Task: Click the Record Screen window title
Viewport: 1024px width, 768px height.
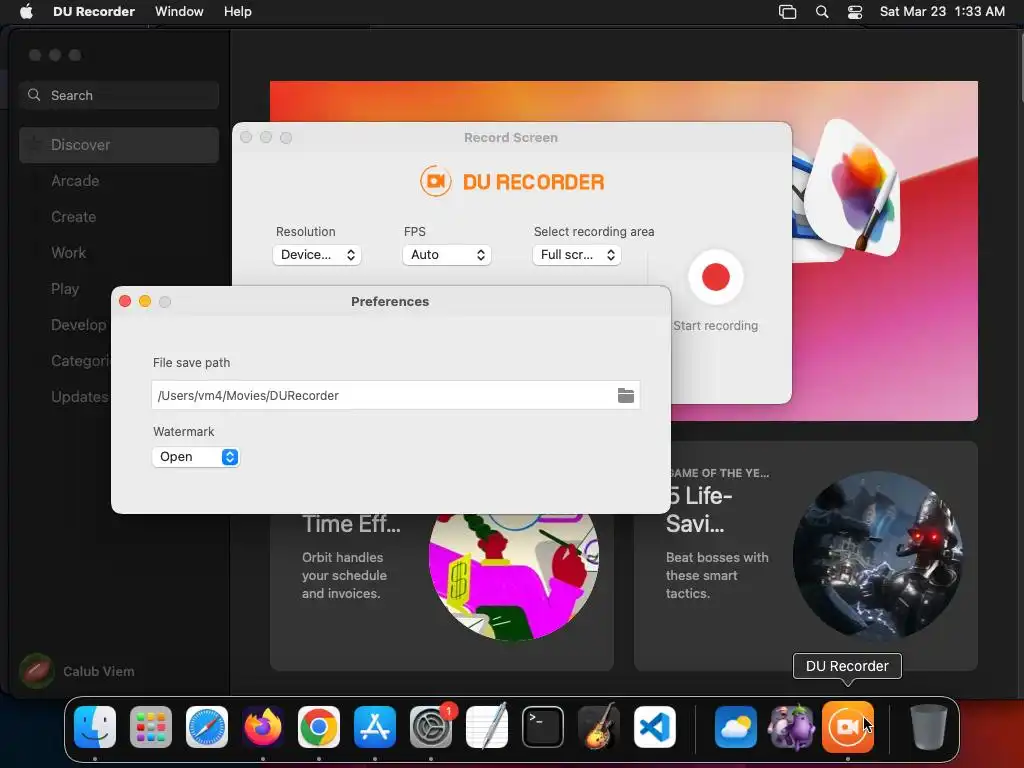Action: click(511, 138)
